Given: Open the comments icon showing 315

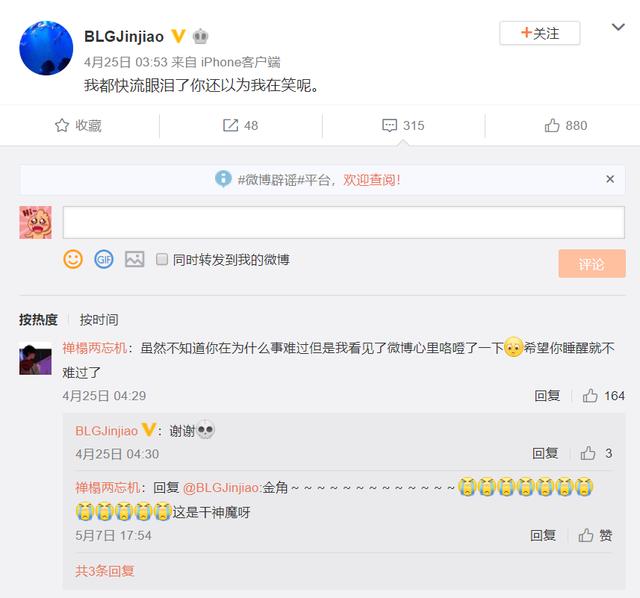Looking at the screenshot, I should pyautogui.click(x=389, y=125).
